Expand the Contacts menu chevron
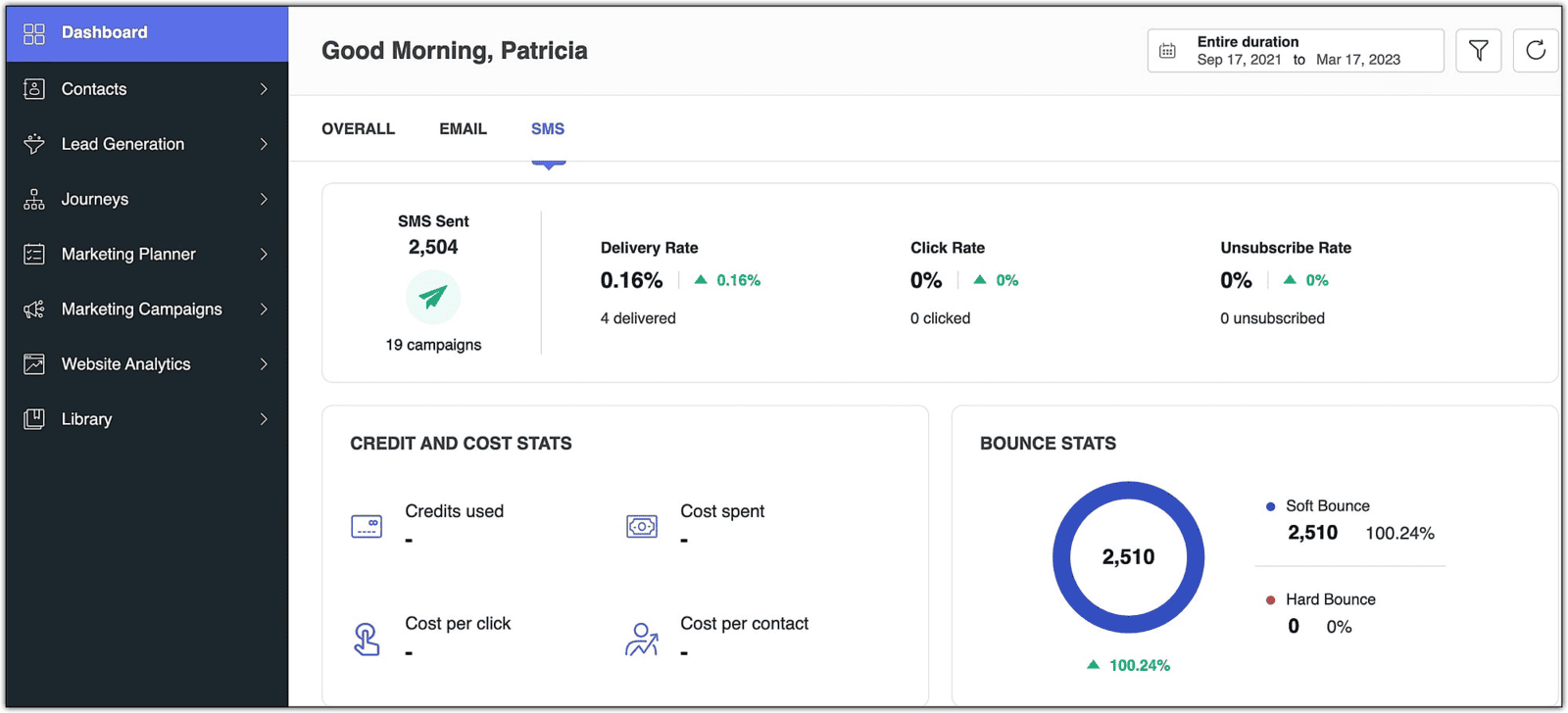Viewport: 1568px width, 713px height. coord(264,89)
